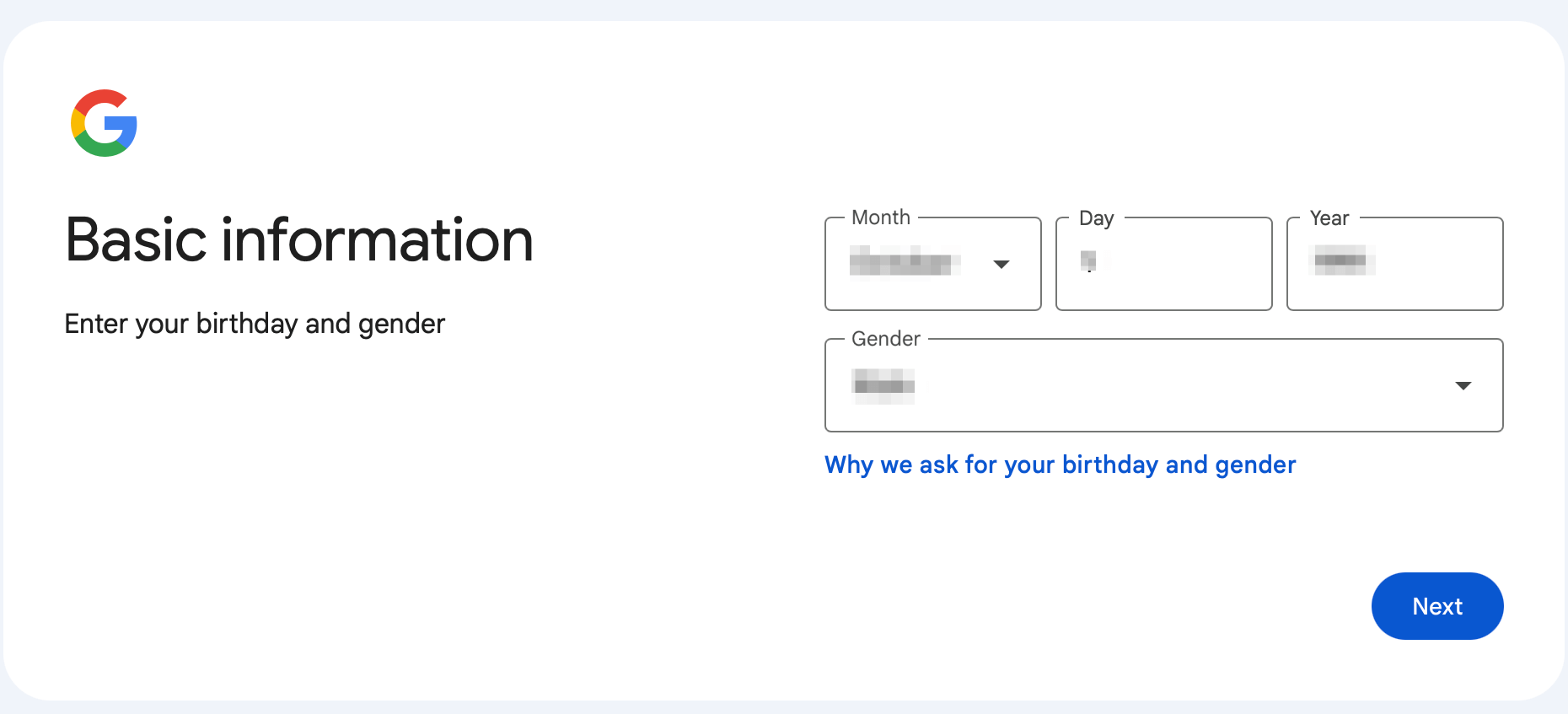
Task: Click the word 'gender' in the help link
Action: point(1254,465)
